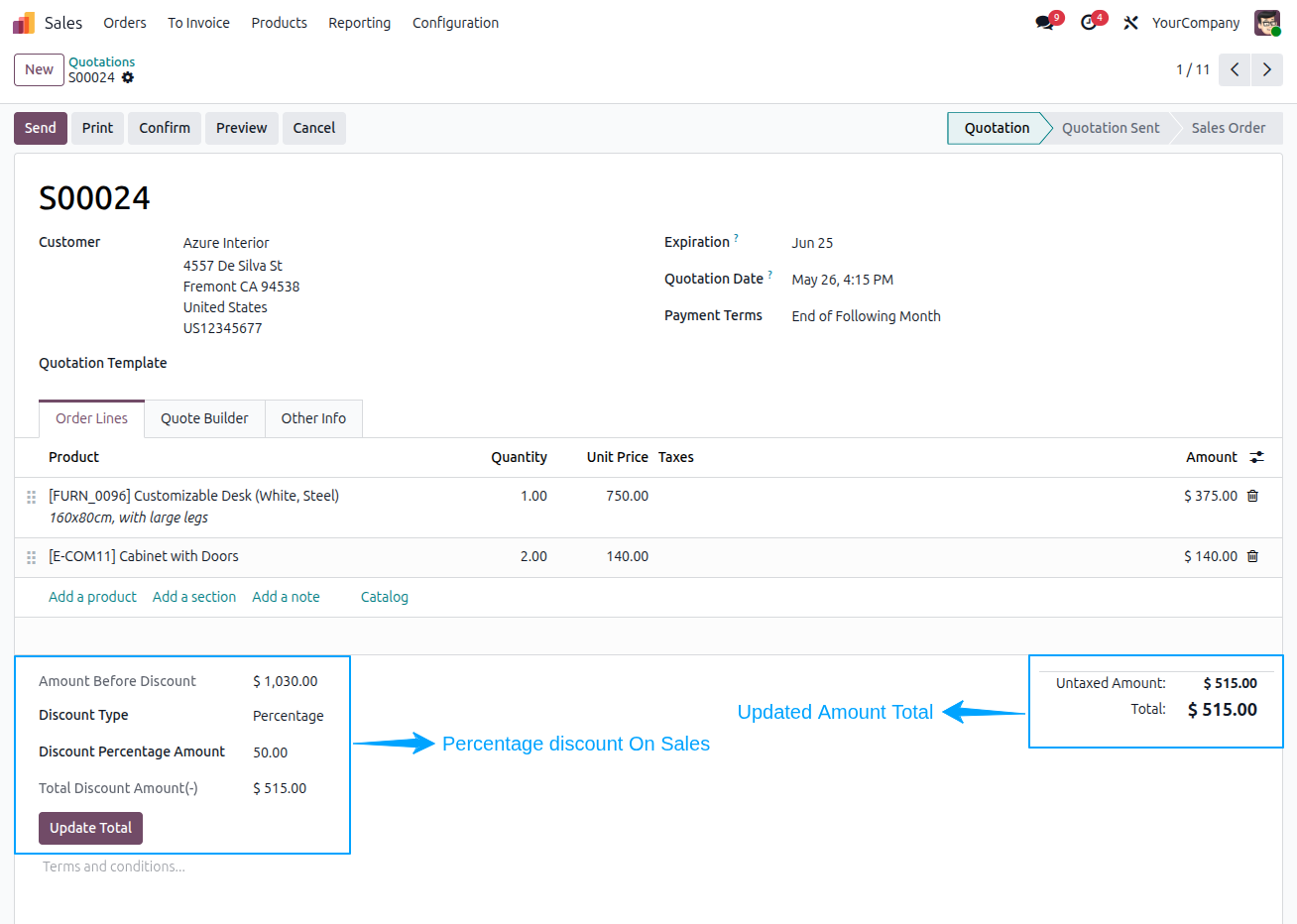Screen dimensions: 1297x924
Task: Select the Order Lines tab
Action: tap(91, 418)
